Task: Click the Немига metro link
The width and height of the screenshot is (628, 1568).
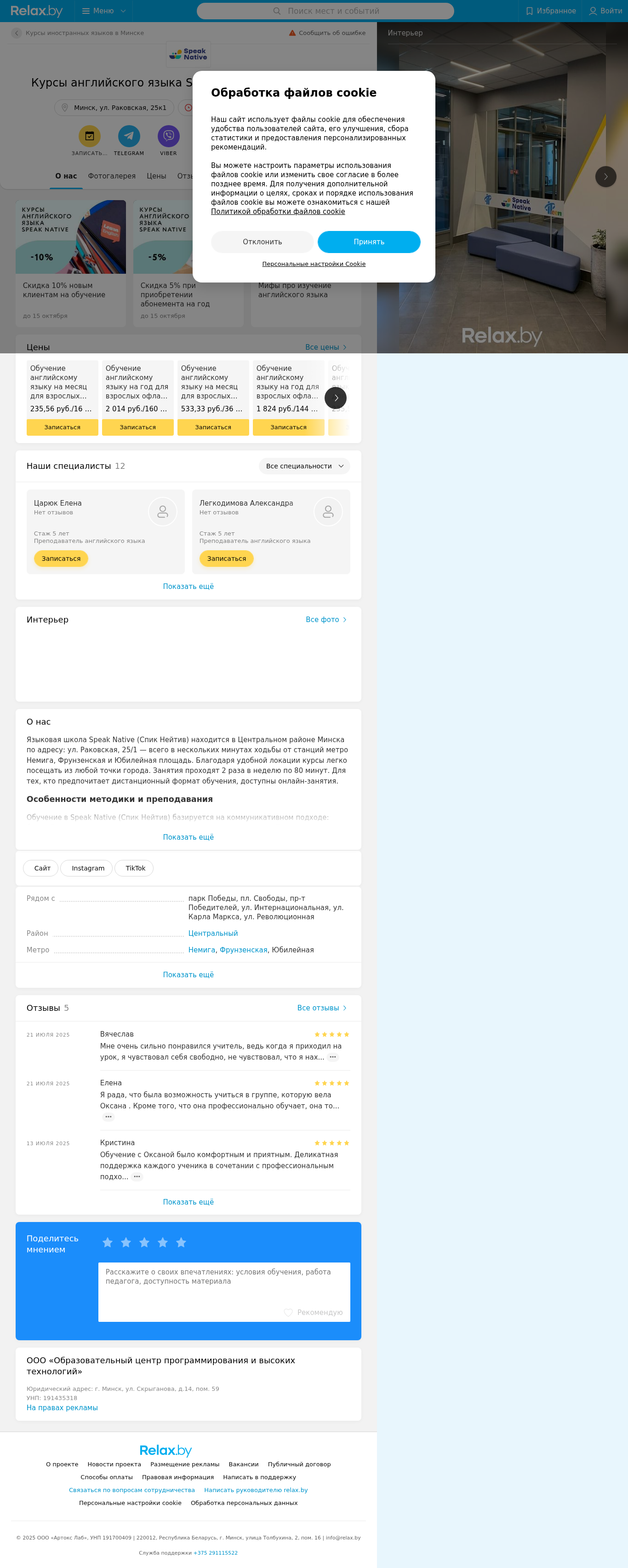Action: [x=202, y=950]
